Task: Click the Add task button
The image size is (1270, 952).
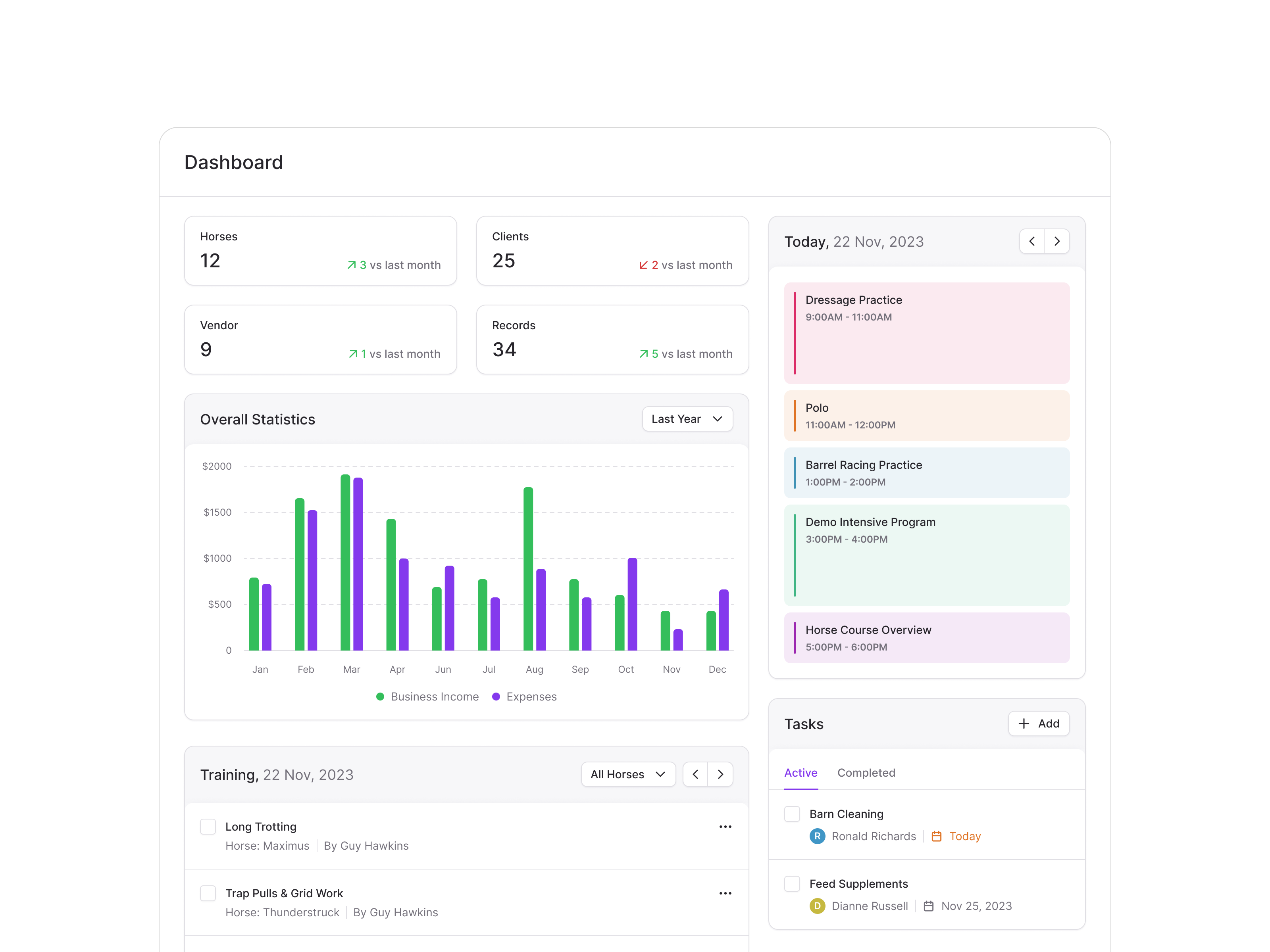Action: 1038,724
